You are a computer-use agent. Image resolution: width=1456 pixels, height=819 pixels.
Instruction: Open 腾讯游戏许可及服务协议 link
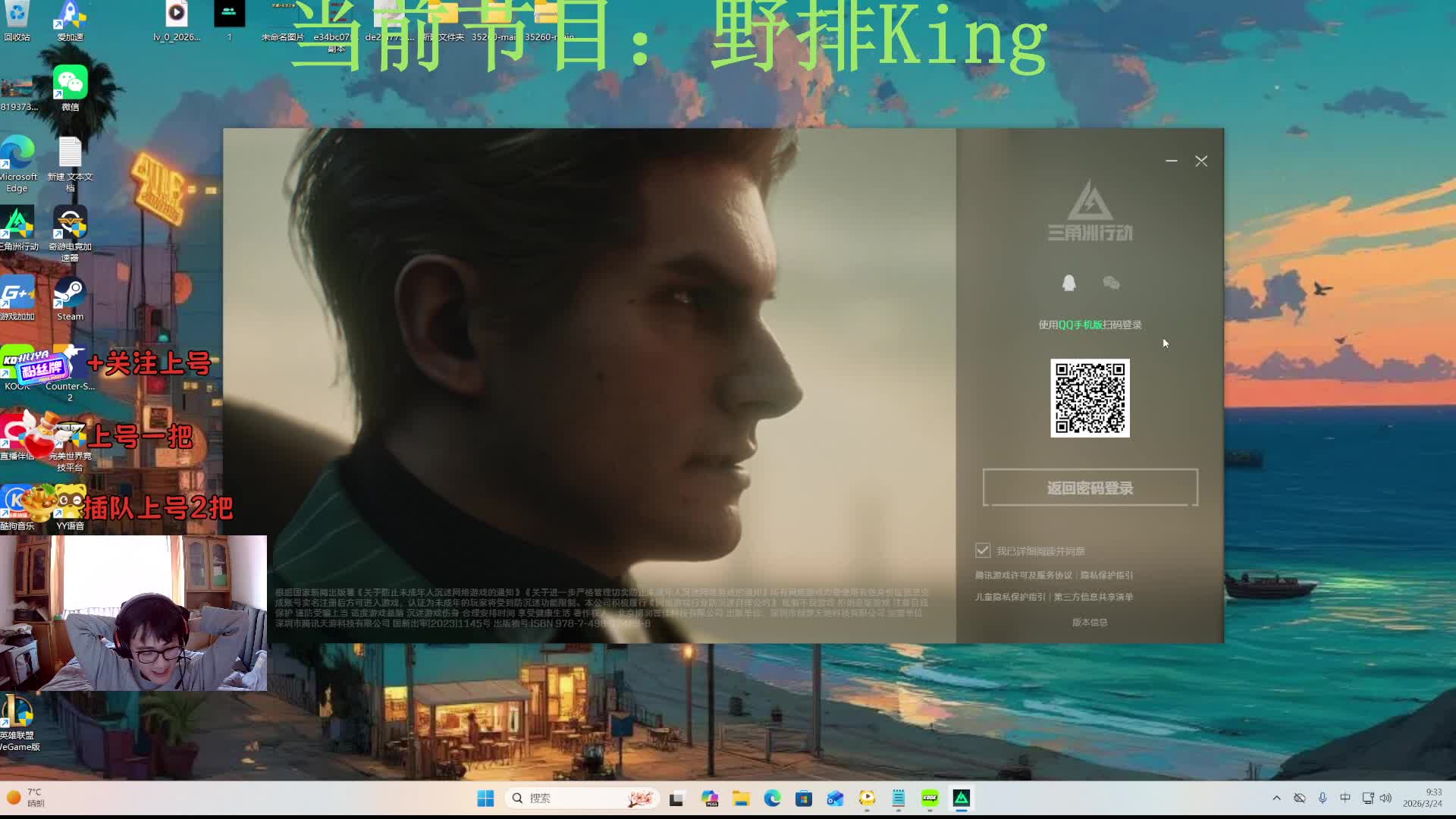point(1023,576)
